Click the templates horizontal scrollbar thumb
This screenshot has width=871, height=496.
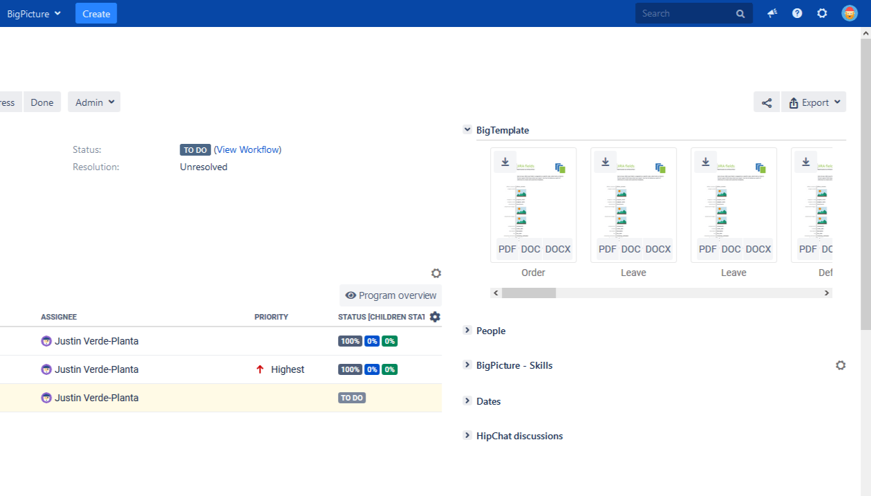[x=529, y=293]
